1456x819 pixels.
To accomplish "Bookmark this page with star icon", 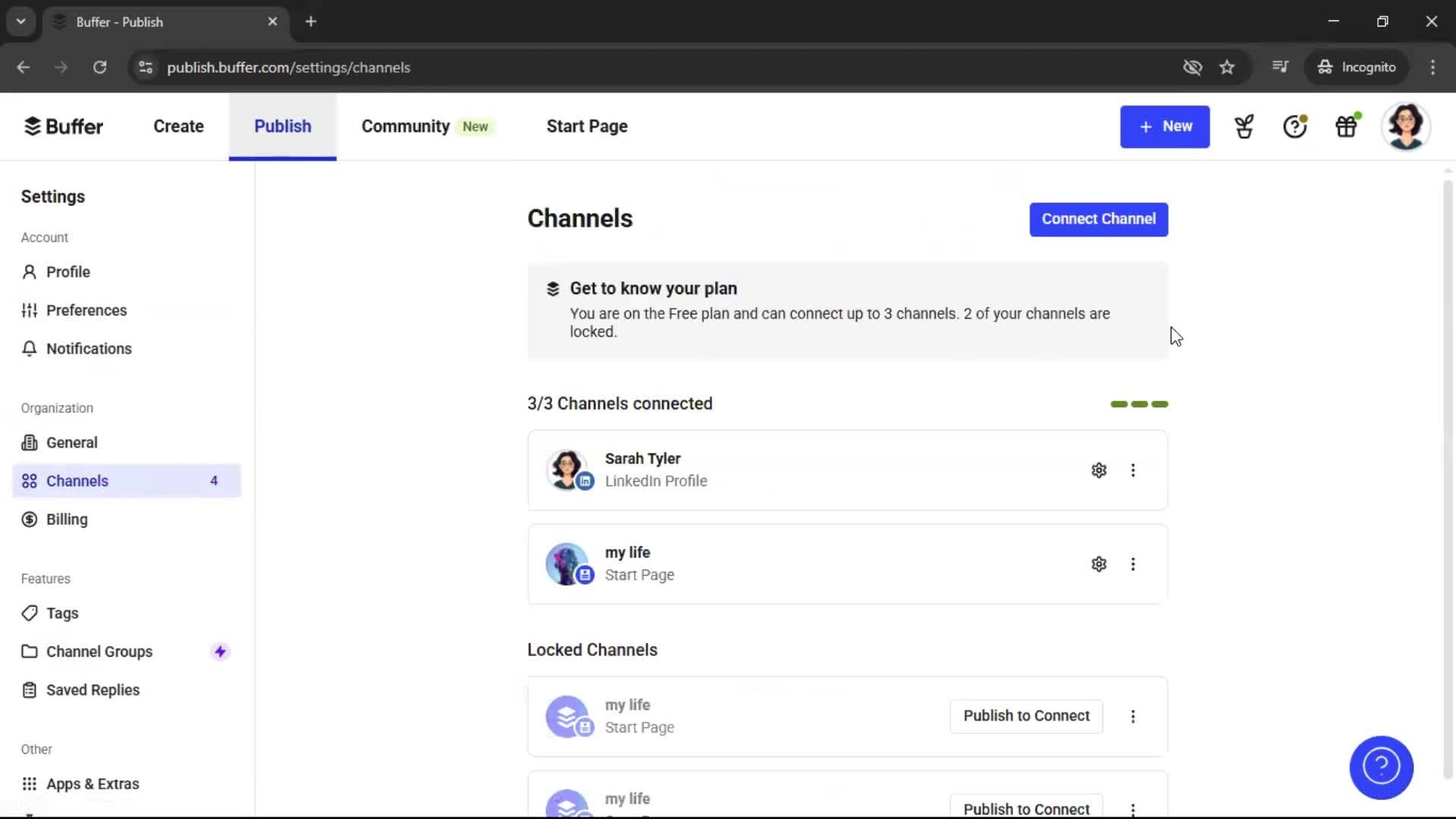I will [x=1227, y=67].
